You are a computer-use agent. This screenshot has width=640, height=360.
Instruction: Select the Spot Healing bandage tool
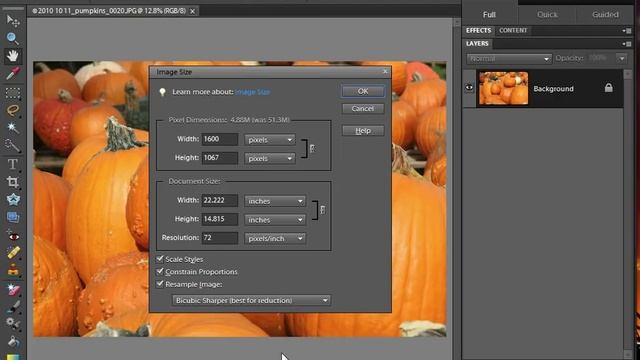coord(13,253)
